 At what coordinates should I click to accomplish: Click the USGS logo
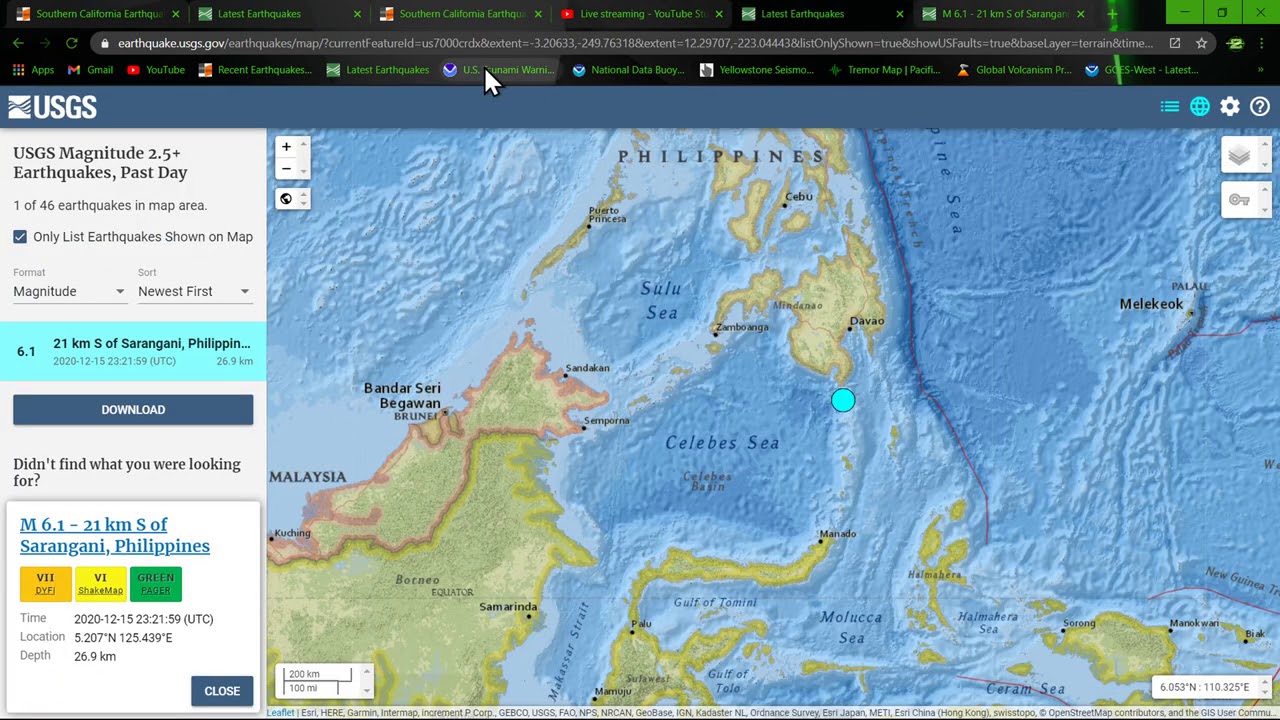tap(52, 107)
